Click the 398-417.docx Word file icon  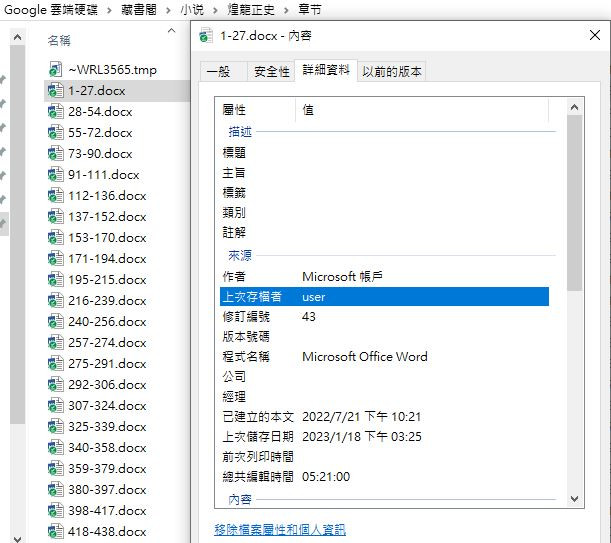pyautogui.click(x=56, y=511)
